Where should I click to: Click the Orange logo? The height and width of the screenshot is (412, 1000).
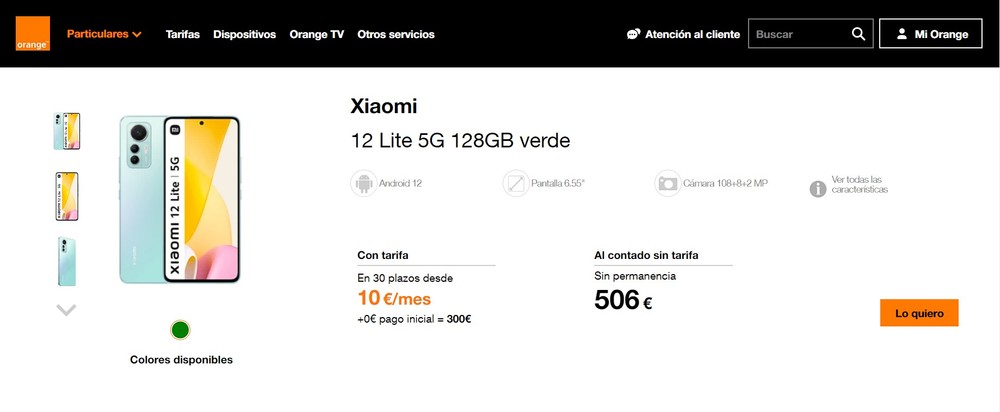[x=32, y=34]
